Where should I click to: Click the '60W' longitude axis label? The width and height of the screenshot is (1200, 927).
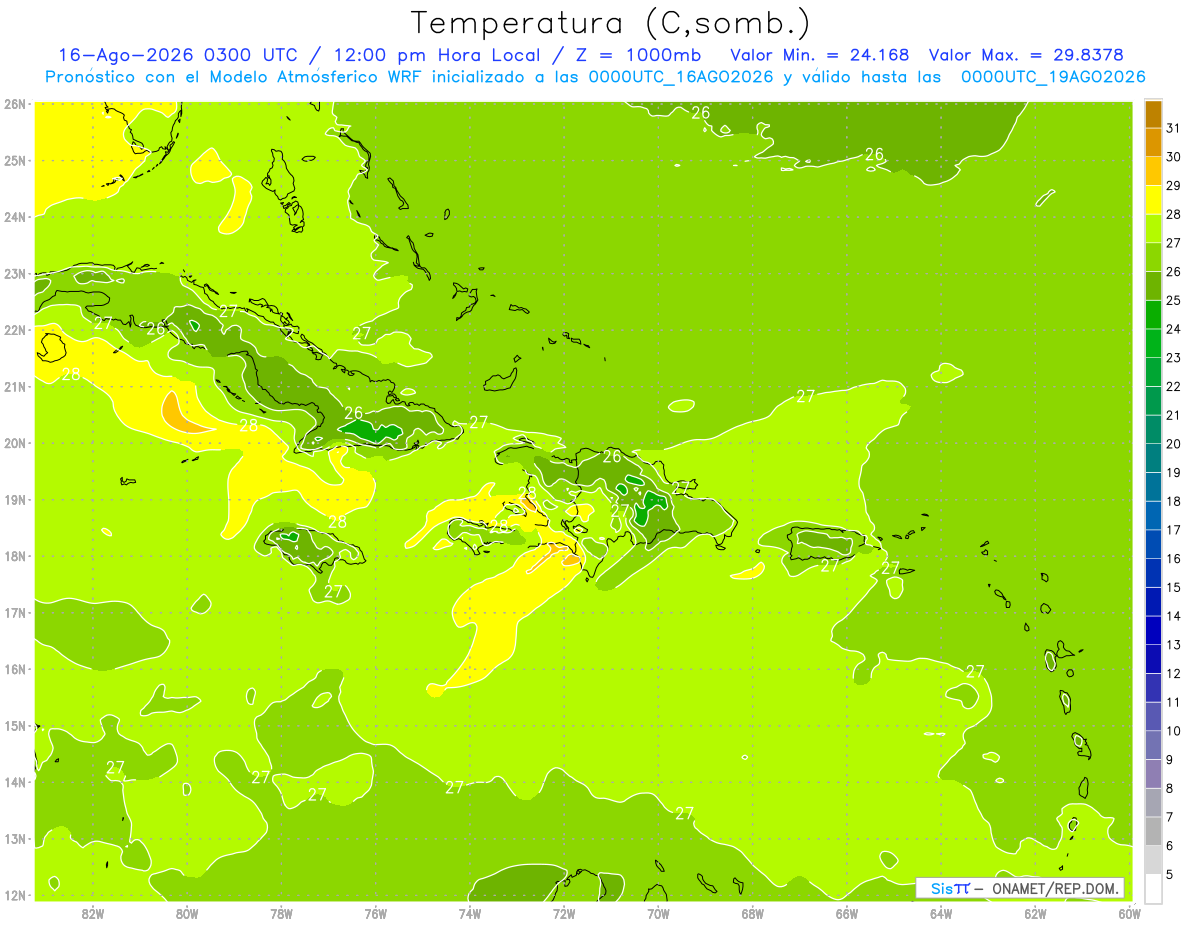tap(1129, 913)
